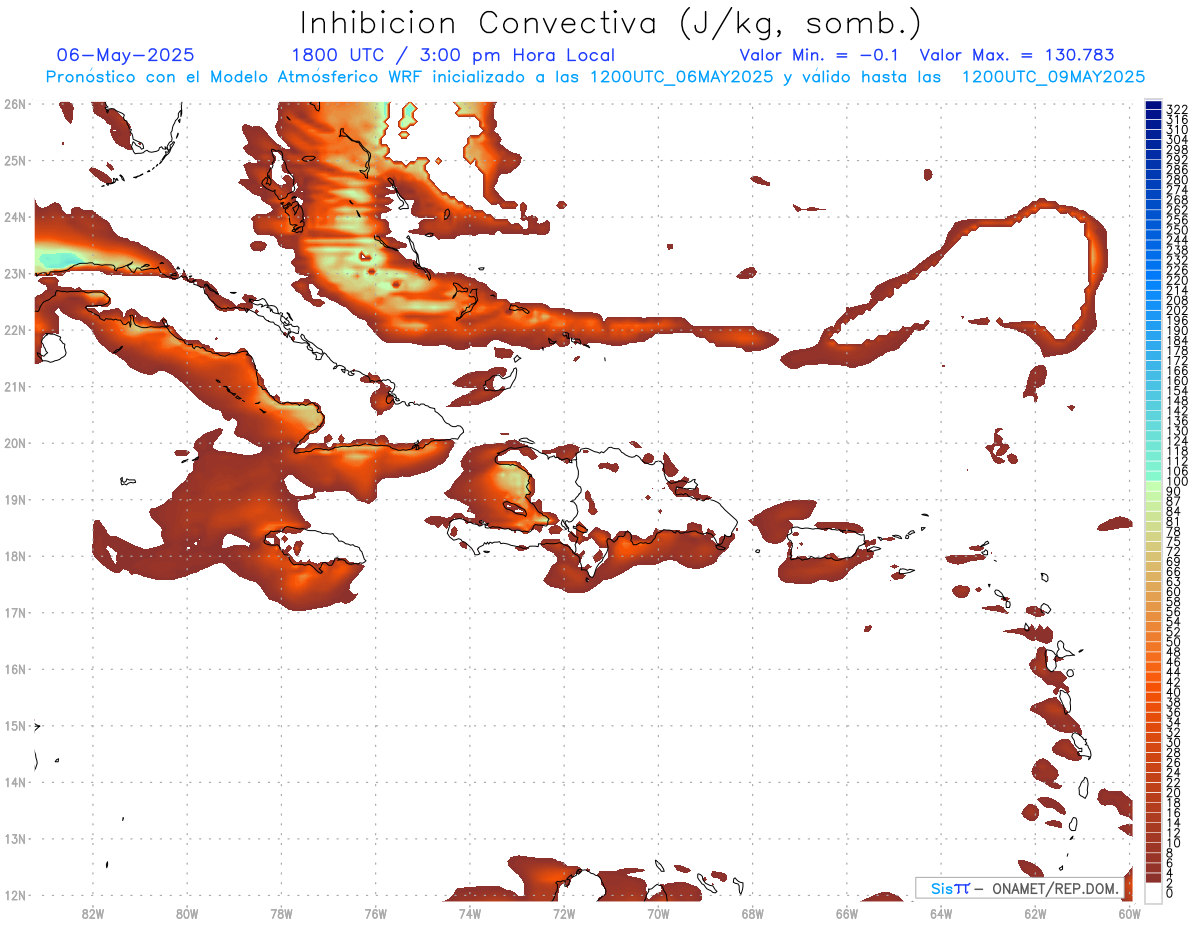Click the initialization time '1200UTC_06MAY2025'
1200x927 pixels.
click(681, 77)
